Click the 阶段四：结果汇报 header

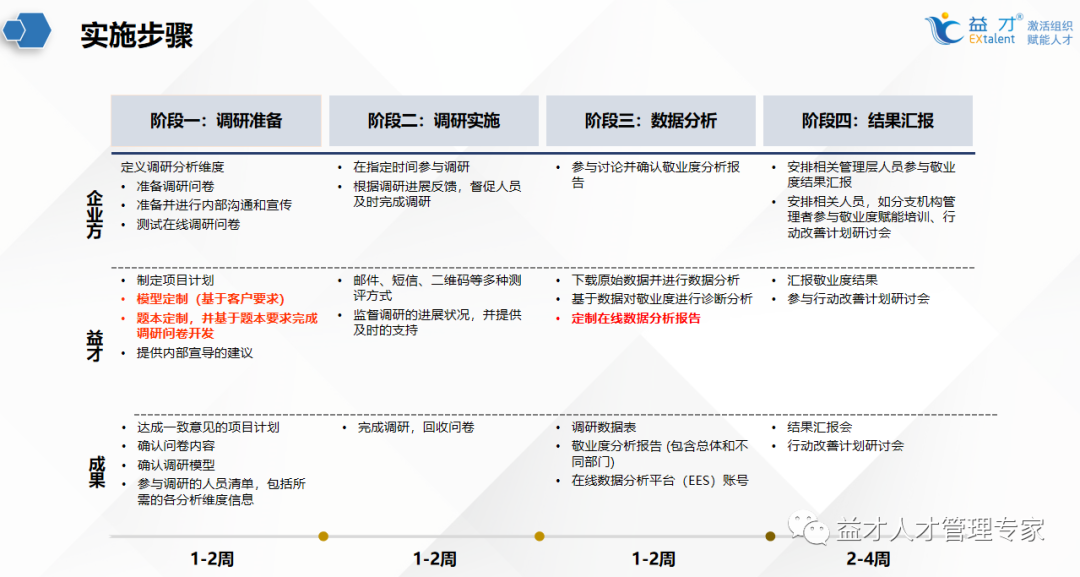867,120
